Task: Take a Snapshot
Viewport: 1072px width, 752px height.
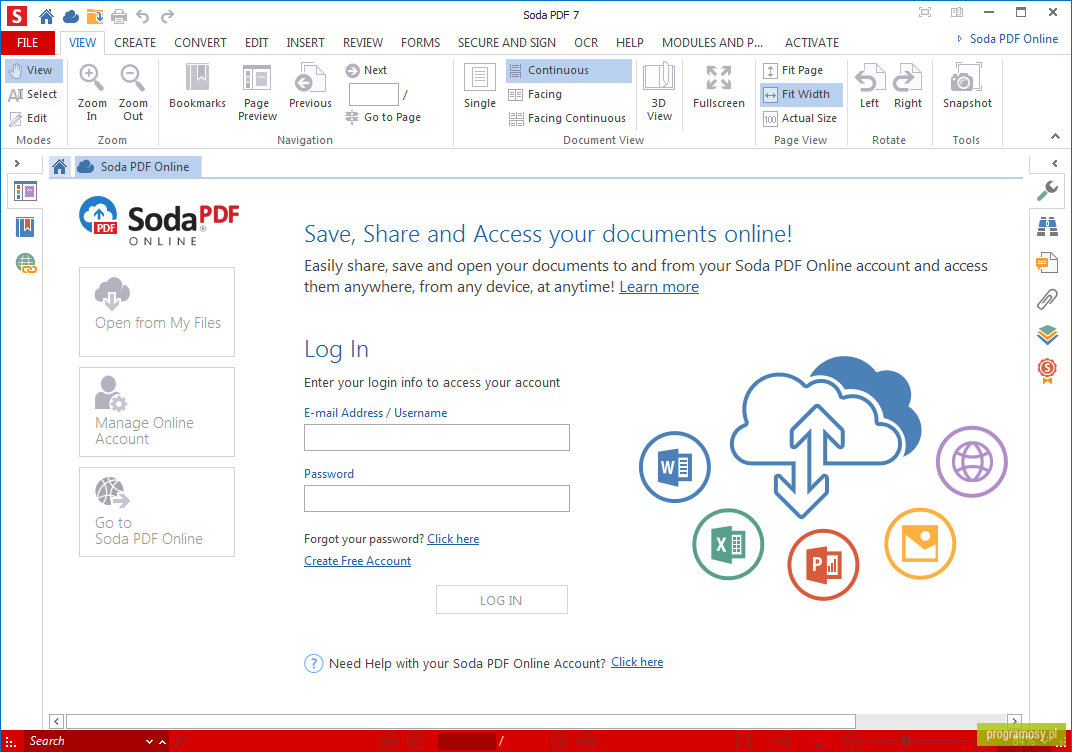Action: [967, 86]
